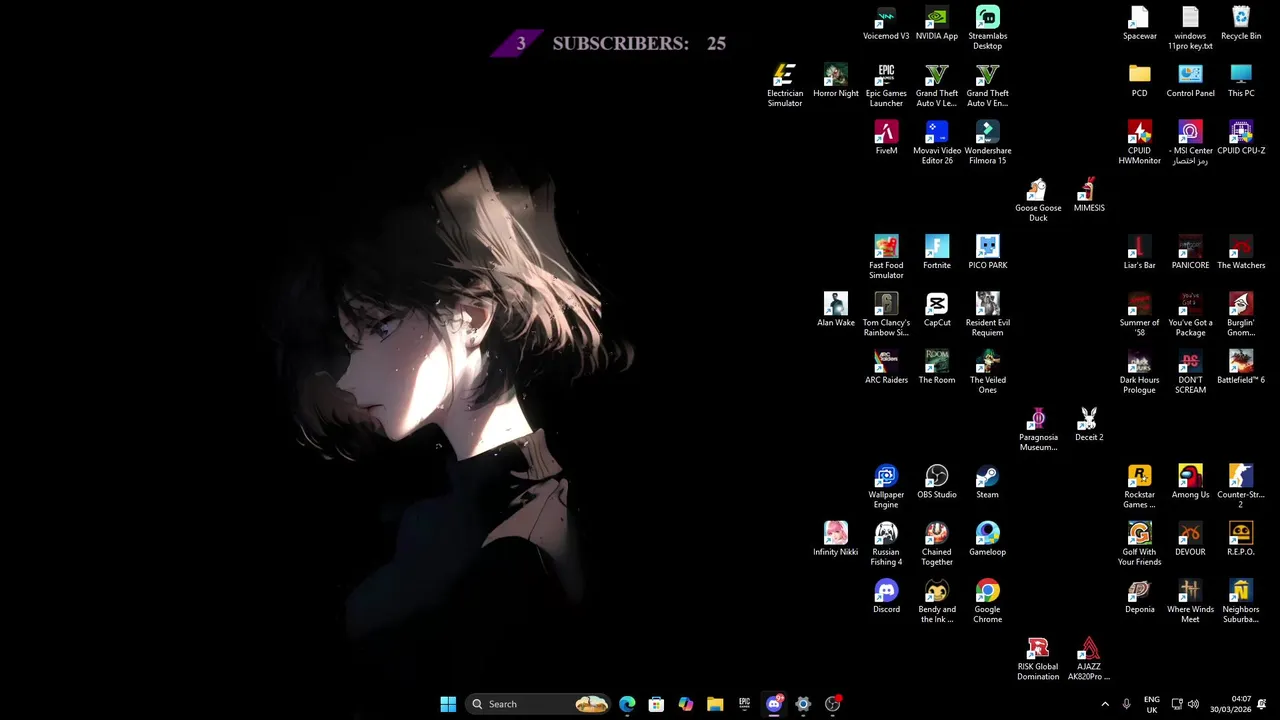Select the MSI Center shortcut
The width and height of the screenshot is (1280, 720).
tap(1190, 143)
